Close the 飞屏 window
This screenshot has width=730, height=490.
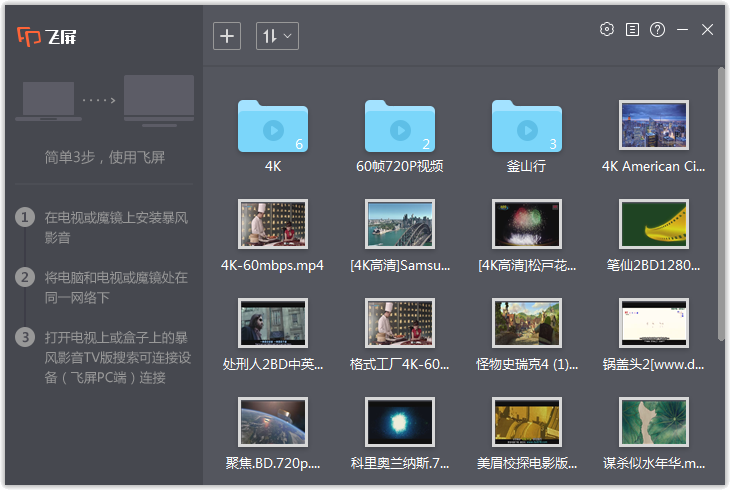pos(707,30)
